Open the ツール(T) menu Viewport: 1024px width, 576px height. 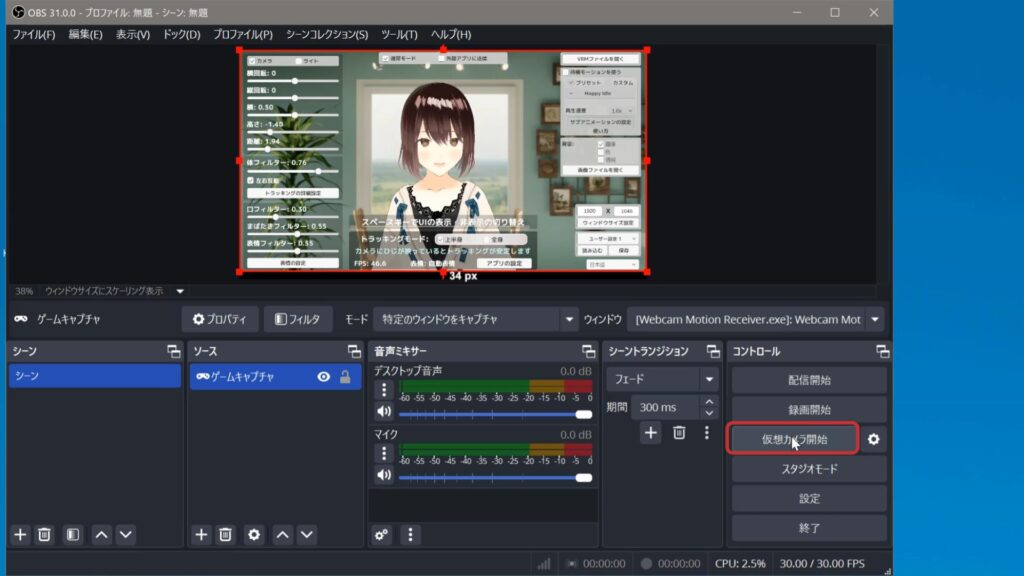click(399, 34)
